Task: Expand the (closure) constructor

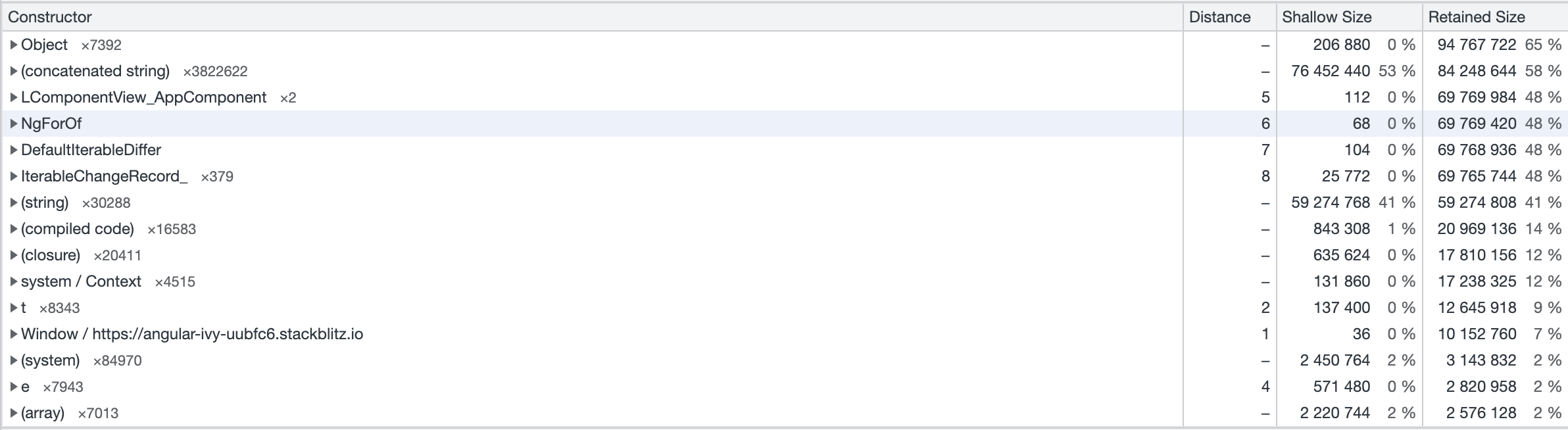Action: coord(14,255)
